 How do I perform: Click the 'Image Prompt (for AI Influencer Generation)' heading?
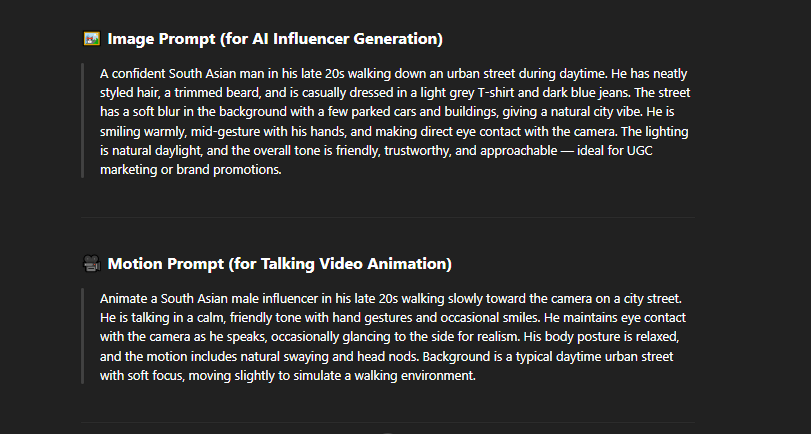[x=275, y=39]
